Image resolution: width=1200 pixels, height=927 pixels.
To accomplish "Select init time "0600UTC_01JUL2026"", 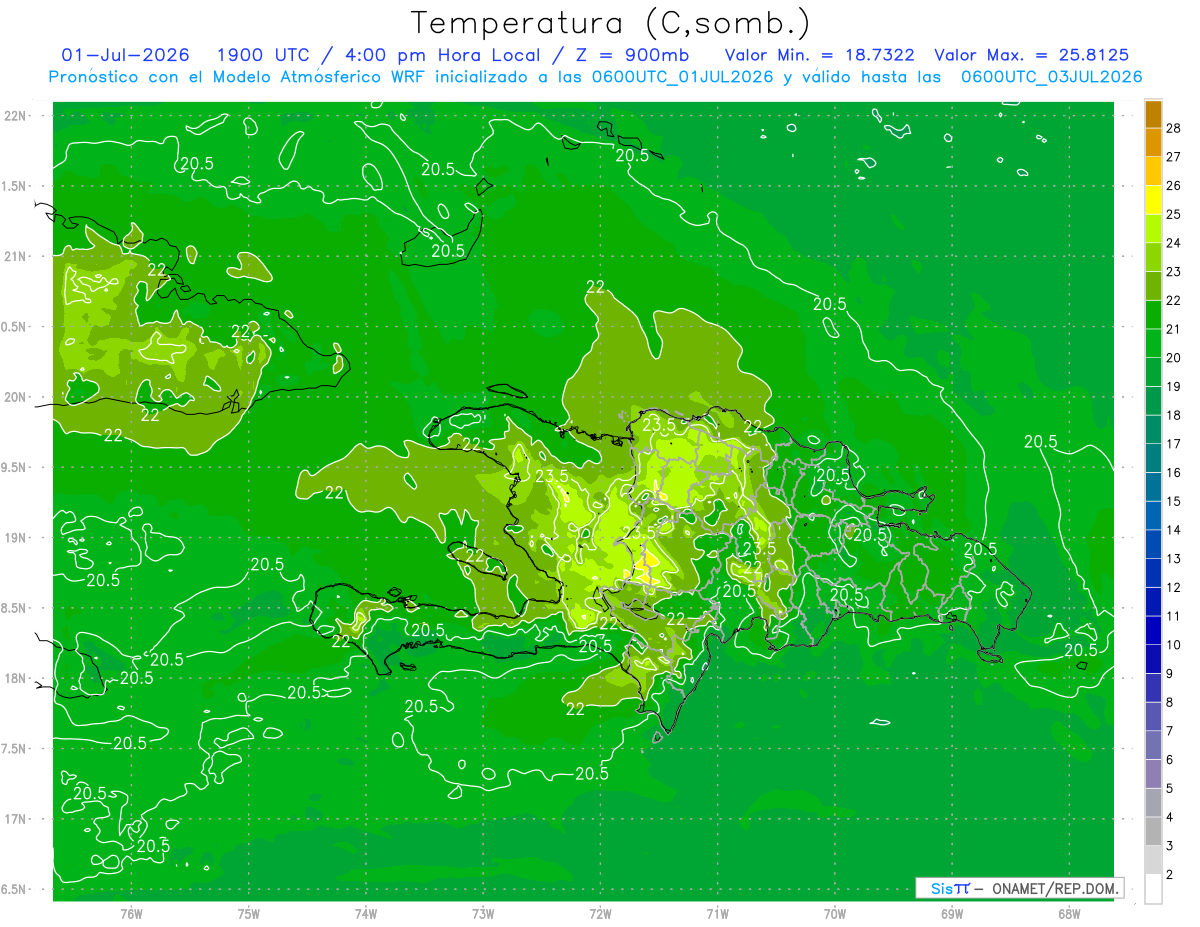I will [x=681, y=77].
